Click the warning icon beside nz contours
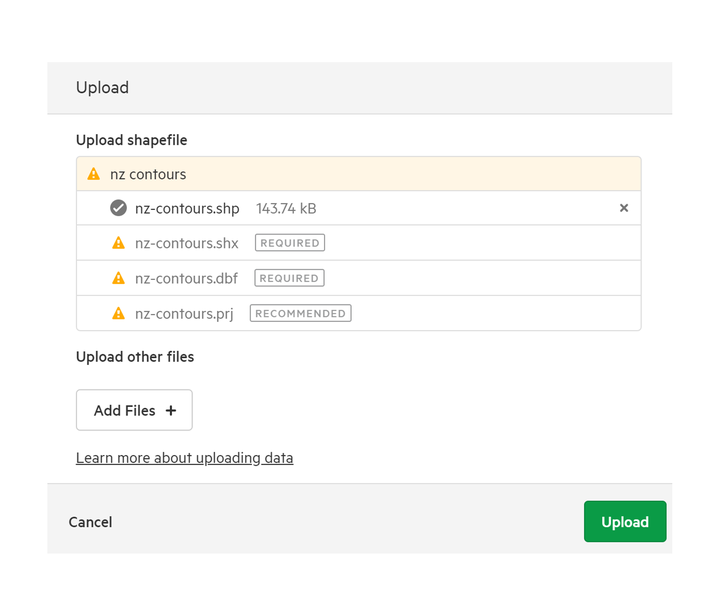 94,174
